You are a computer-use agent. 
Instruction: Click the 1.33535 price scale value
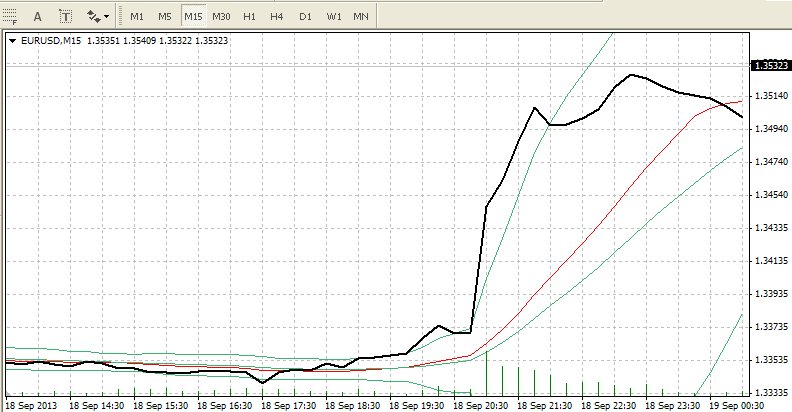pyautogui.click(x=771, y=360)
